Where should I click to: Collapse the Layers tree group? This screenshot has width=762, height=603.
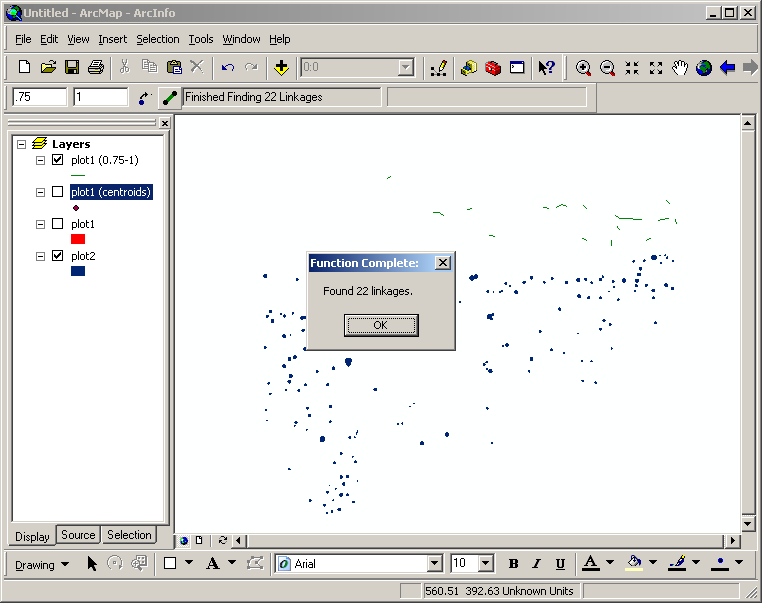[x=21, y=144]
